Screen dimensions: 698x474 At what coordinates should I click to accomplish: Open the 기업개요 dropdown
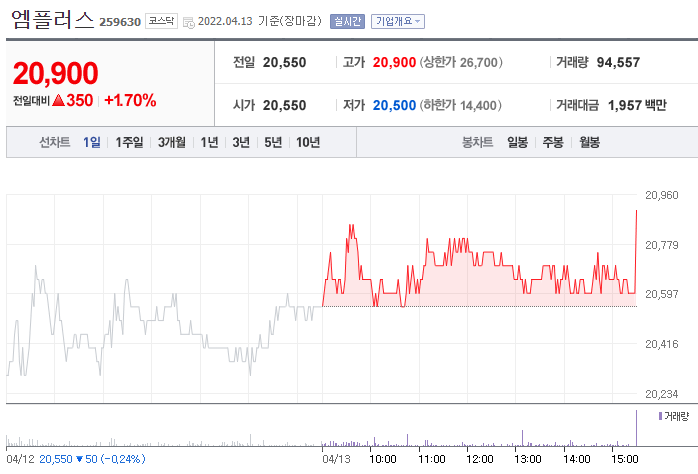pos(398,21)
